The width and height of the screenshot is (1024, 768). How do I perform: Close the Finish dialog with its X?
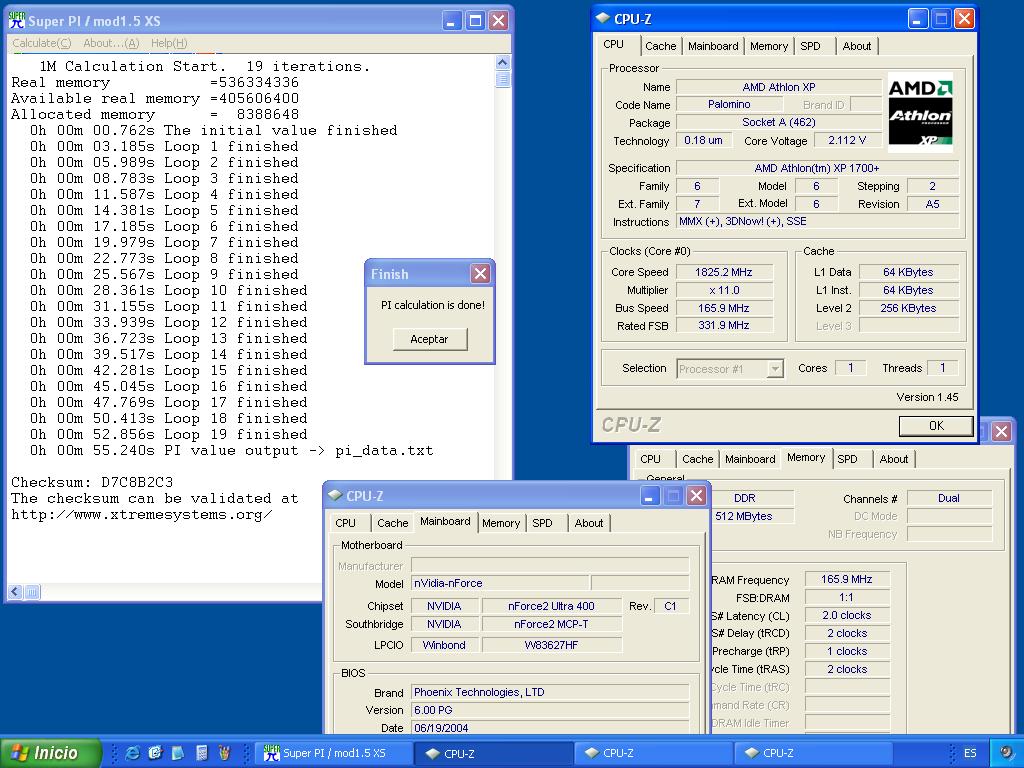[480, 274]
